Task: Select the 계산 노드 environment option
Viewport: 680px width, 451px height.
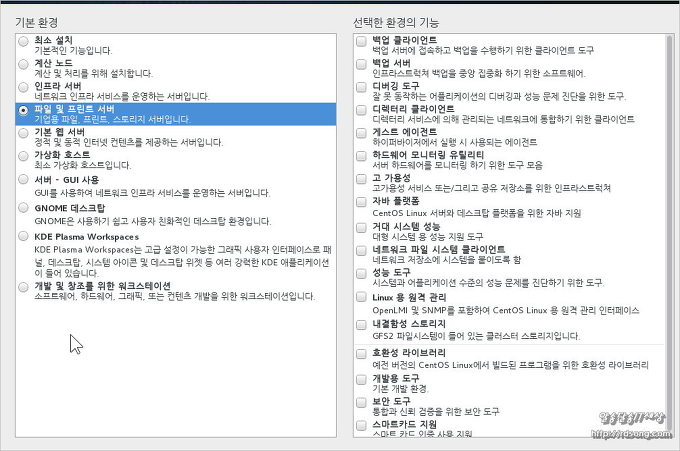Action: tap(24, 63)
